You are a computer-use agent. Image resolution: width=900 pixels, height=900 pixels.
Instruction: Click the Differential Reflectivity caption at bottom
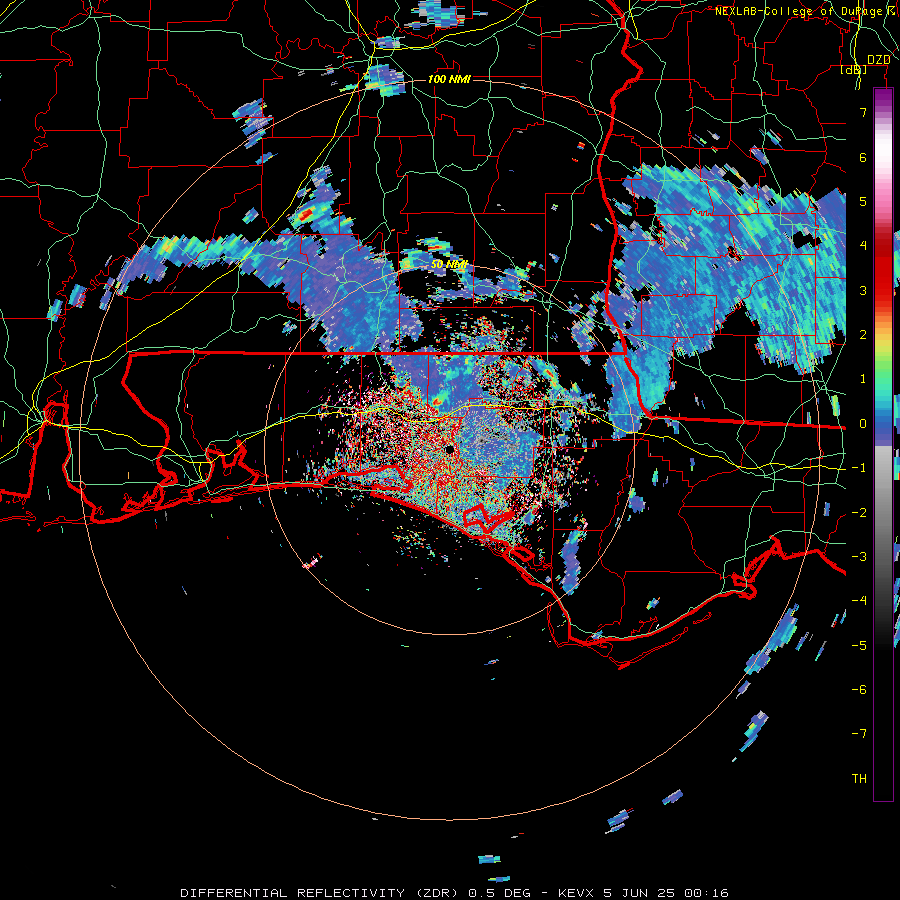(x=454, y=893)
